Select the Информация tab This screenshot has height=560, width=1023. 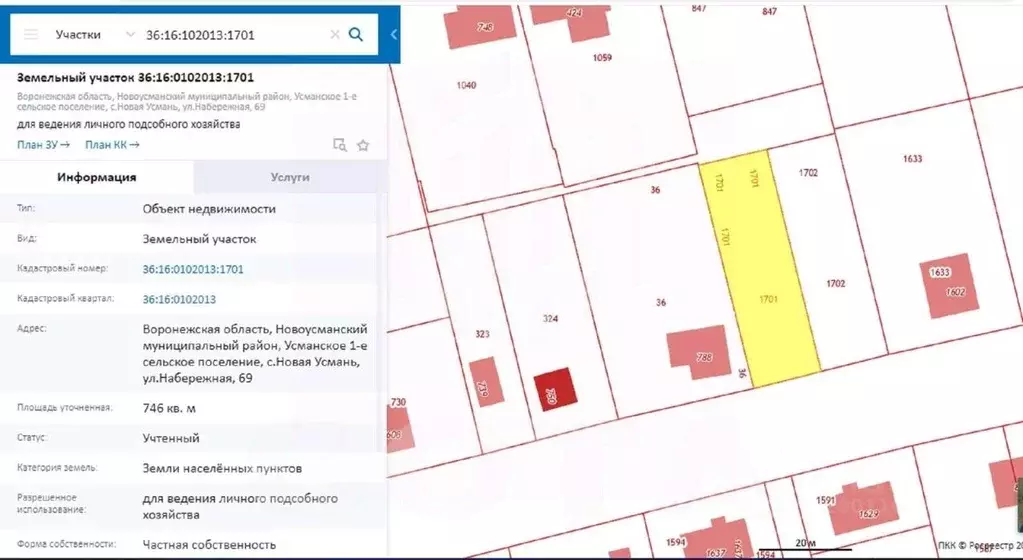pyautogui.click(x=97, y=177)
